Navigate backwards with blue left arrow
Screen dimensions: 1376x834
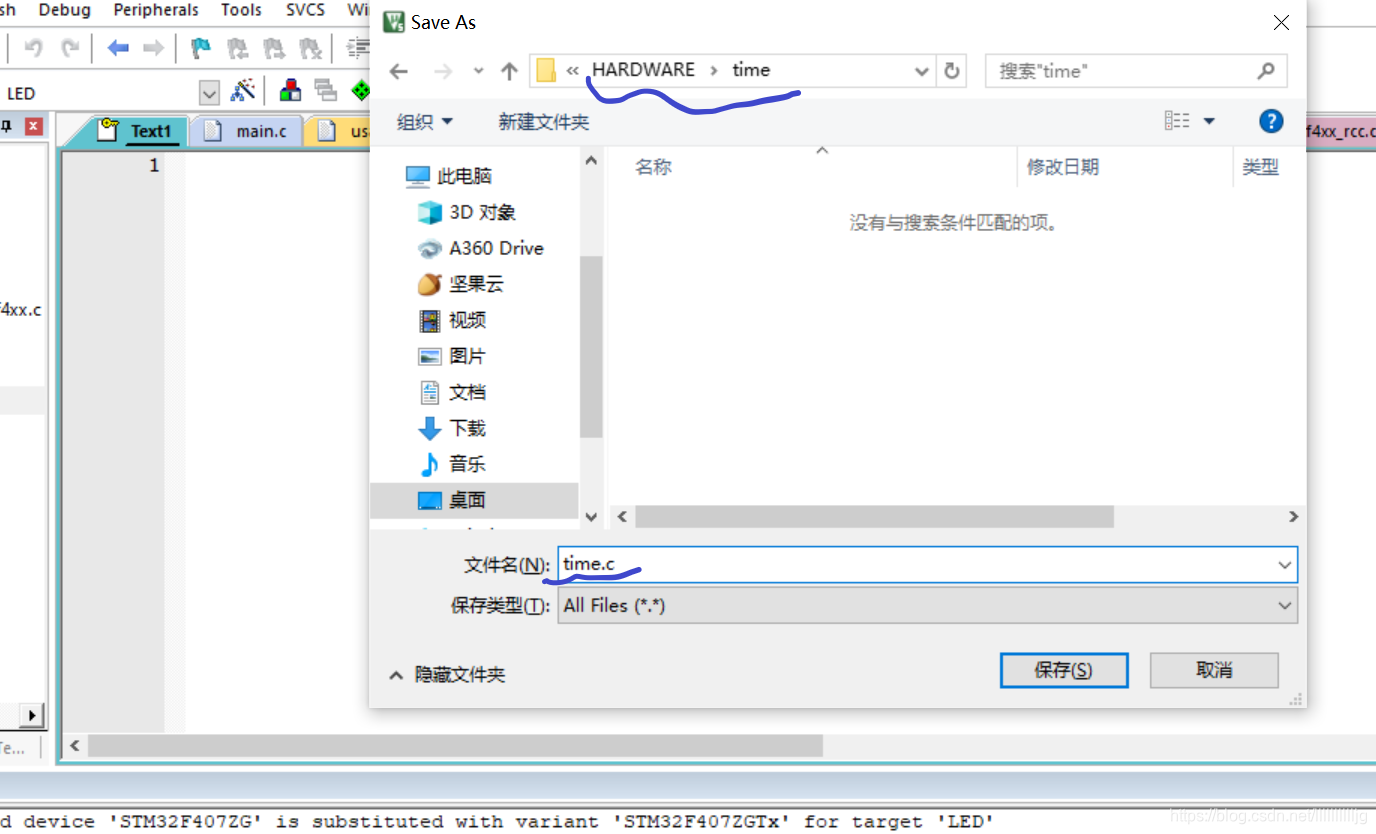[118, 48]
